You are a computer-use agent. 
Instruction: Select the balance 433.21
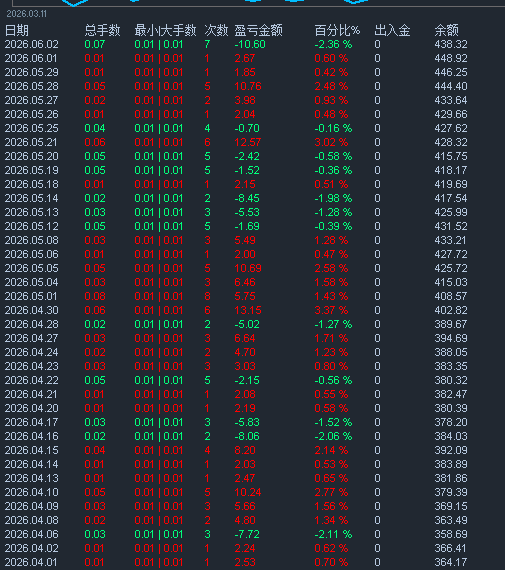pyautogui.click(x=451, y=240)
